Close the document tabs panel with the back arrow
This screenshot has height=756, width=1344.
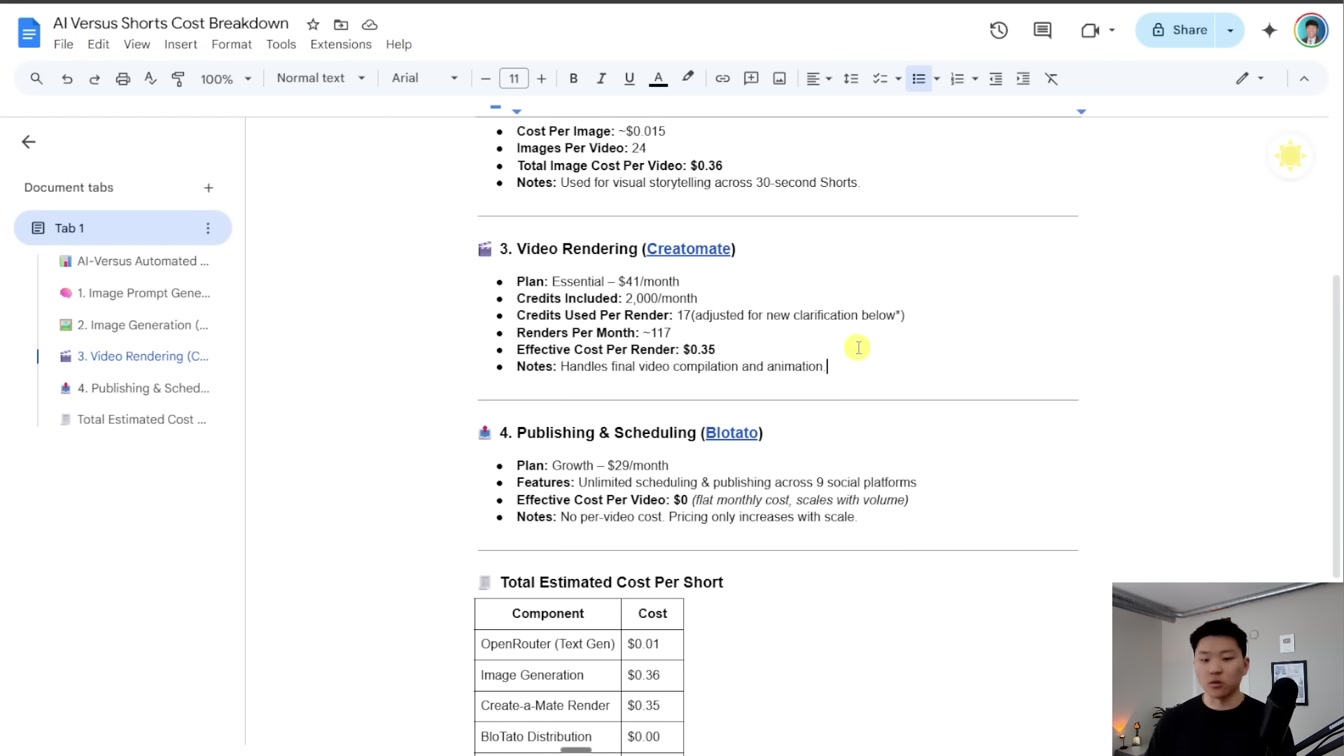pyautogui.click(x=29, y=142)
